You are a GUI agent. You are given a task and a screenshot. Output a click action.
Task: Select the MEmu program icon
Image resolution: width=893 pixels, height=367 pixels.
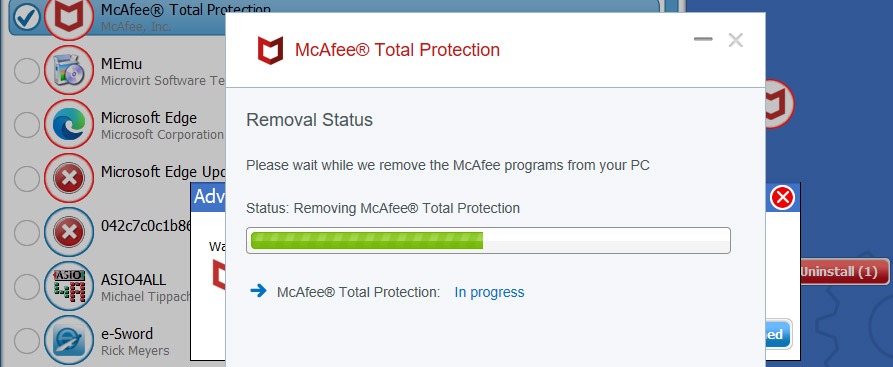(68, 70)
